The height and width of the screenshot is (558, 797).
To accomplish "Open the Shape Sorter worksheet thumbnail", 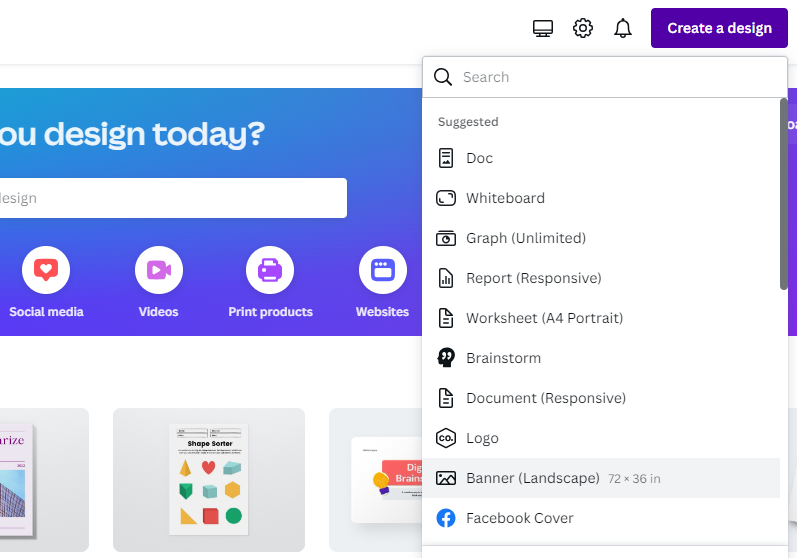I will (x=209, y=480).
